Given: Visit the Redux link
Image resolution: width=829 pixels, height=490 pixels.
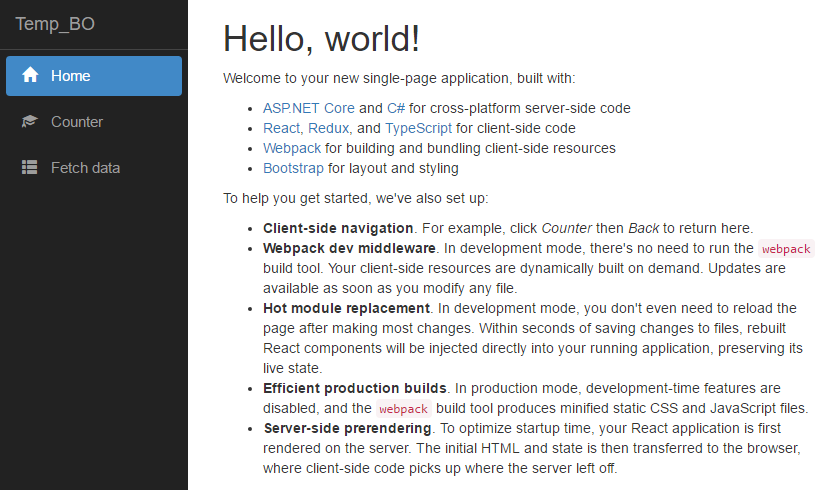Looking at the screenshot, I should point(329,128).
